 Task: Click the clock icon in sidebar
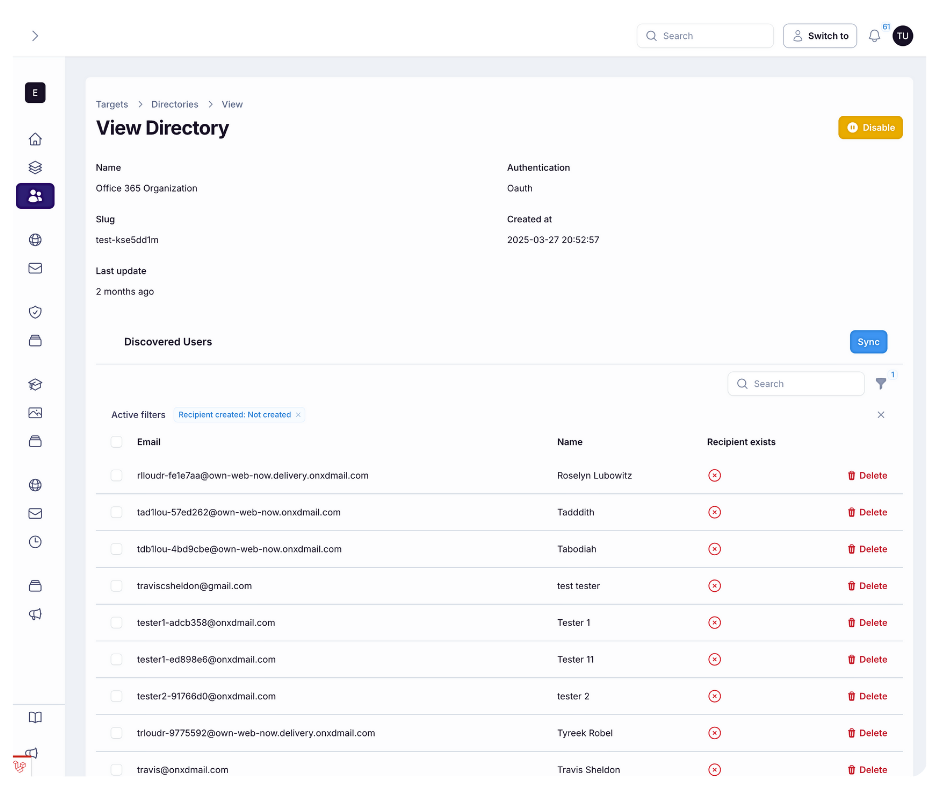click(x=35, y=542)
